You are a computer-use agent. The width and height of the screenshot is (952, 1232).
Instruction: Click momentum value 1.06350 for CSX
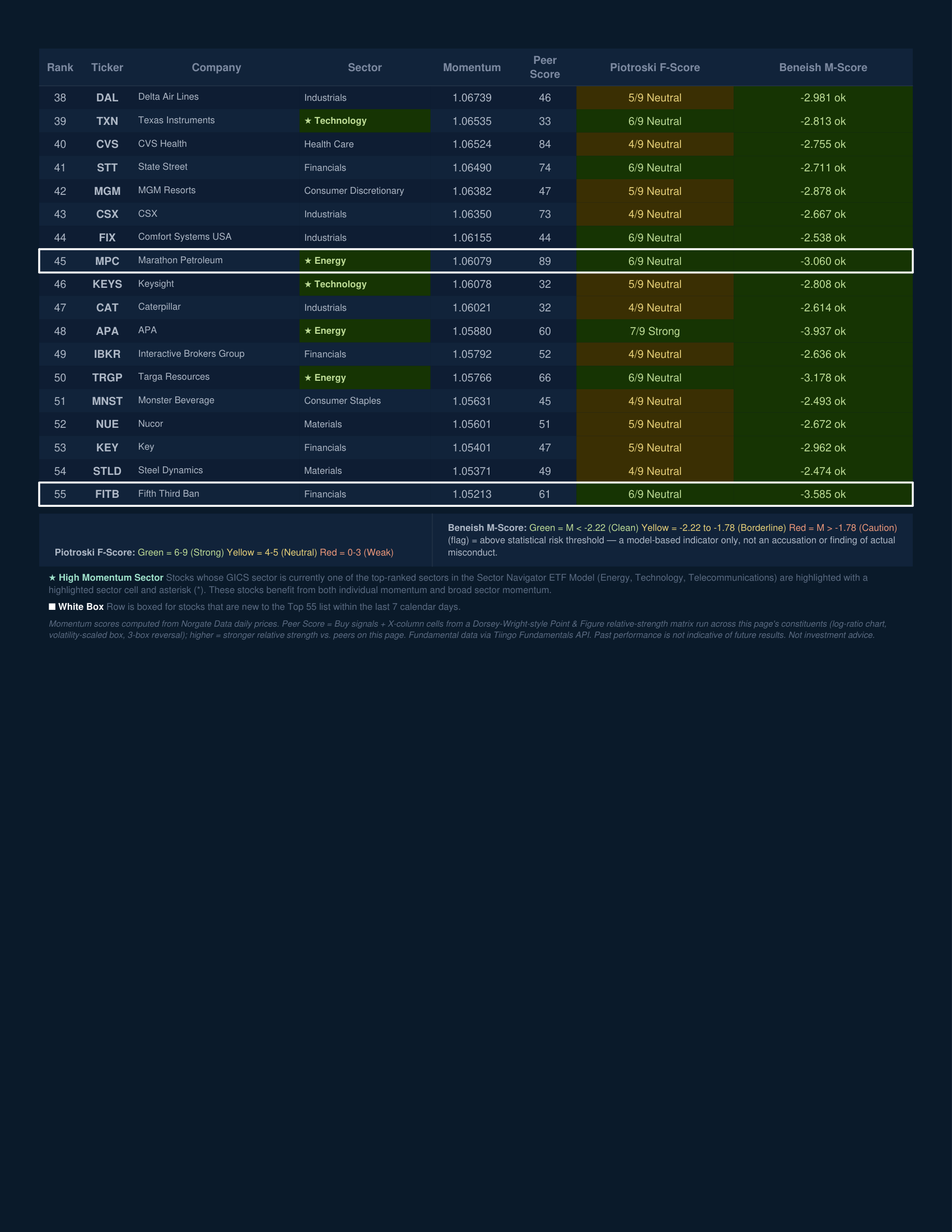pos(472,214)
